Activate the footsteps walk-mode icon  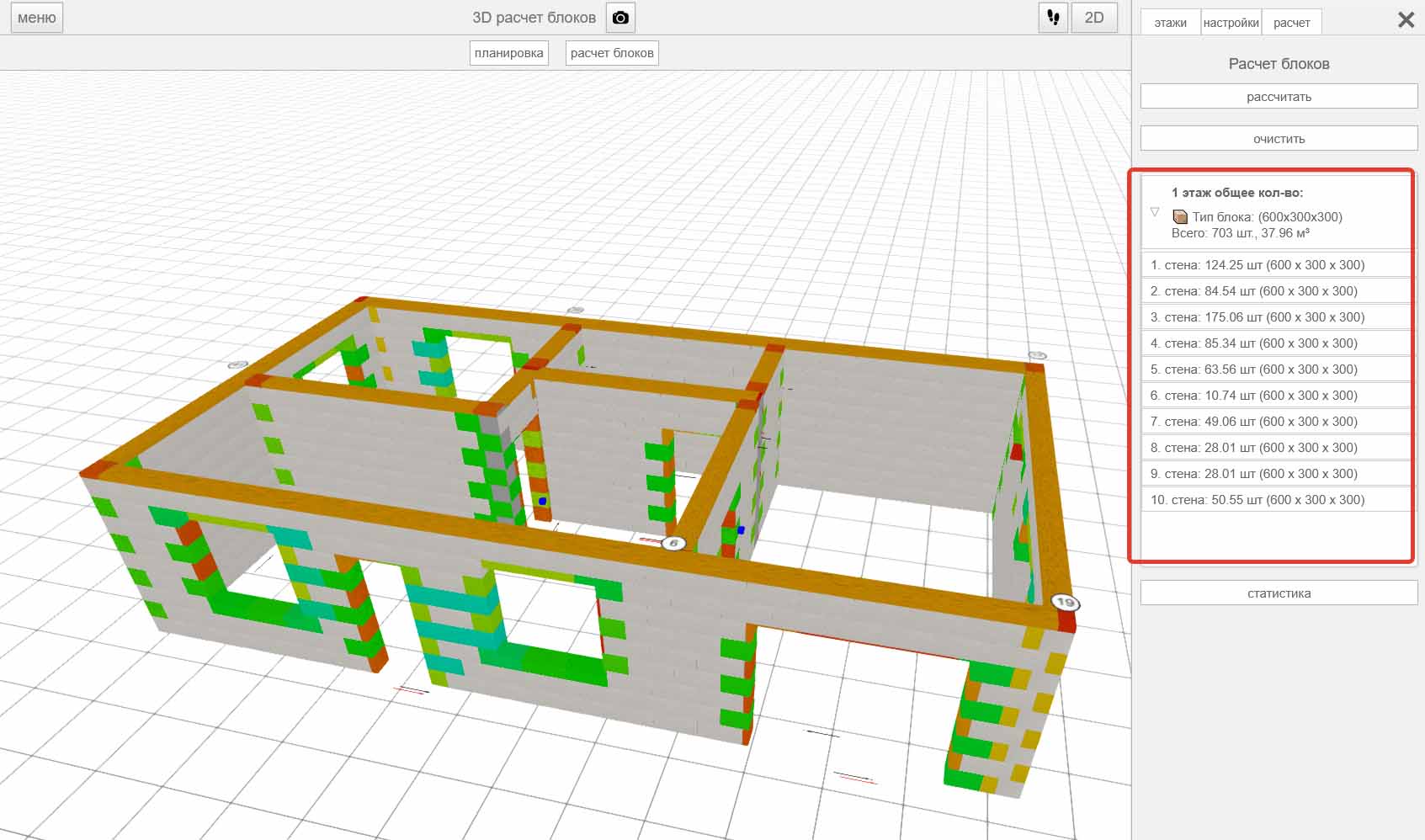click(1053, 18)
